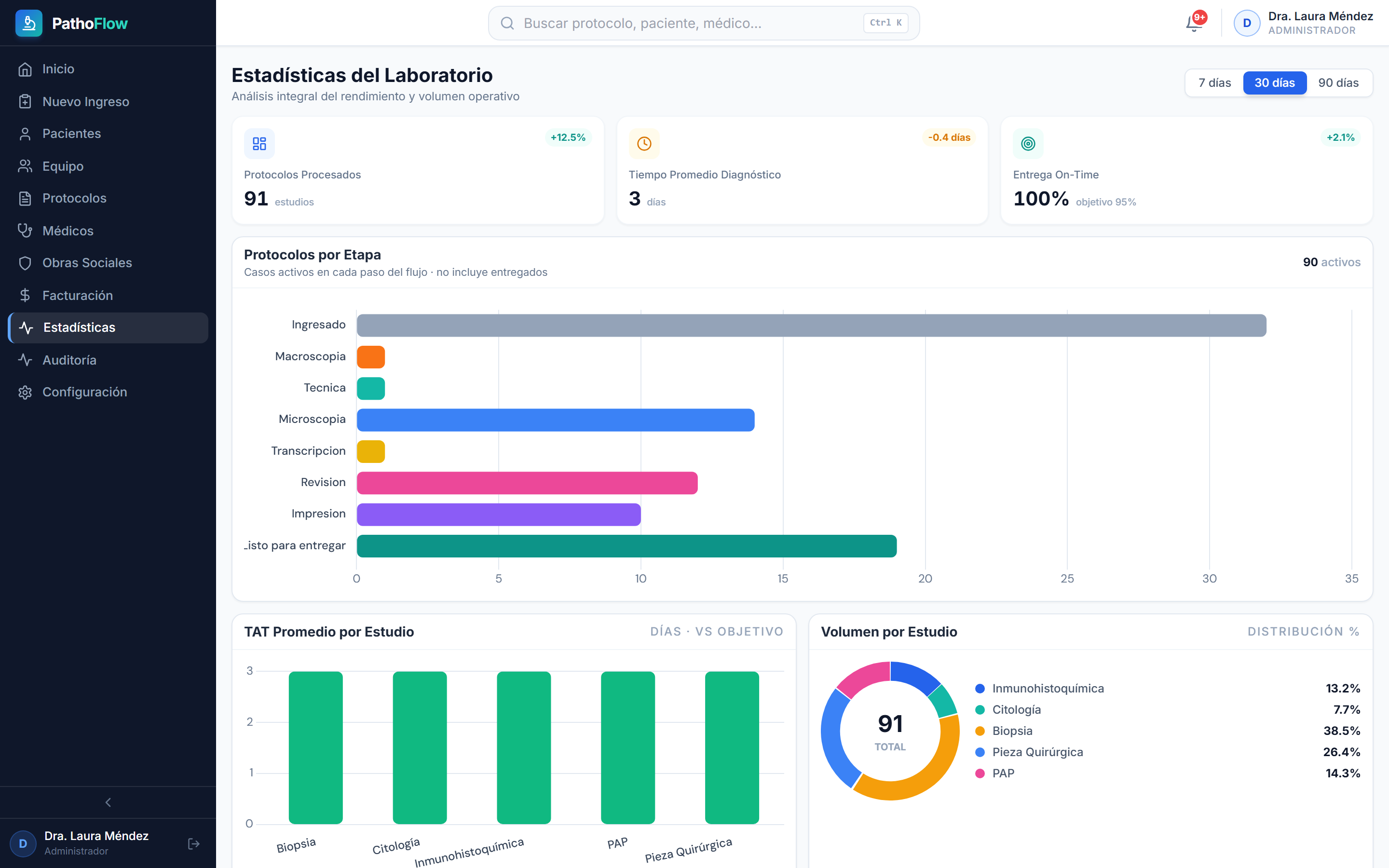Click the Listo para entregar green bar
The width and height of the screenshot is (1389, 868).
coord(627,546)
